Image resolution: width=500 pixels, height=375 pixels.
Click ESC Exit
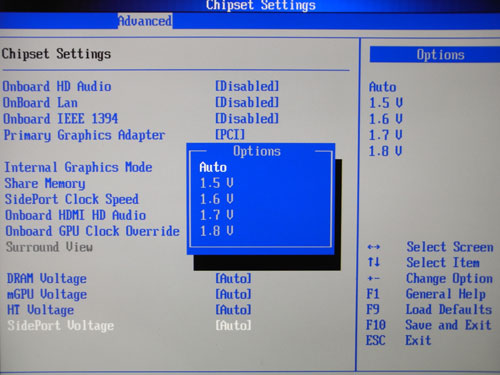[x=398, y=340]
